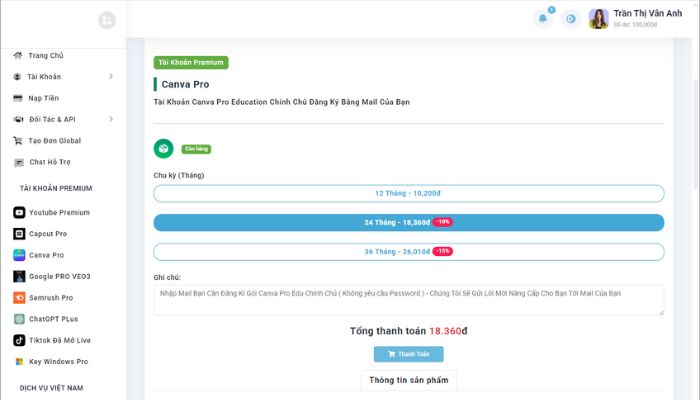
Task: Click the Trang Chủ home icon
Action: (x=18, y=55)
